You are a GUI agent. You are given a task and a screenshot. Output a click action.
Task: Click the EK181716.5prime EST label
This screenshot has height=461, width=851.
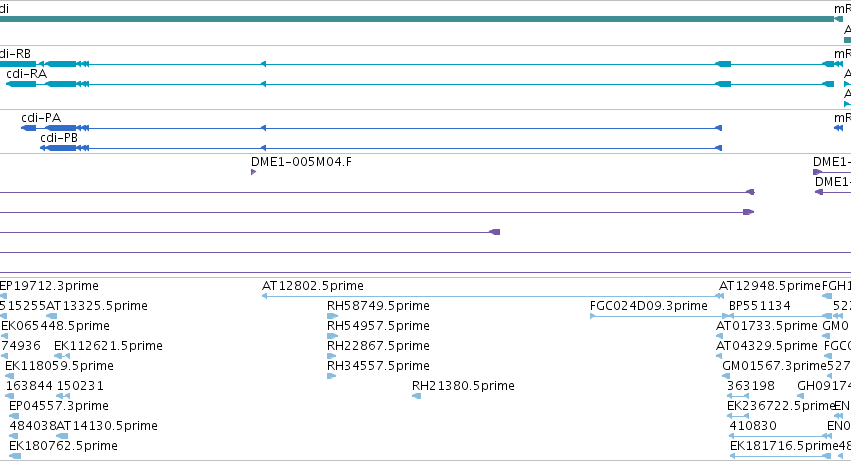click(x=784, y=446)
